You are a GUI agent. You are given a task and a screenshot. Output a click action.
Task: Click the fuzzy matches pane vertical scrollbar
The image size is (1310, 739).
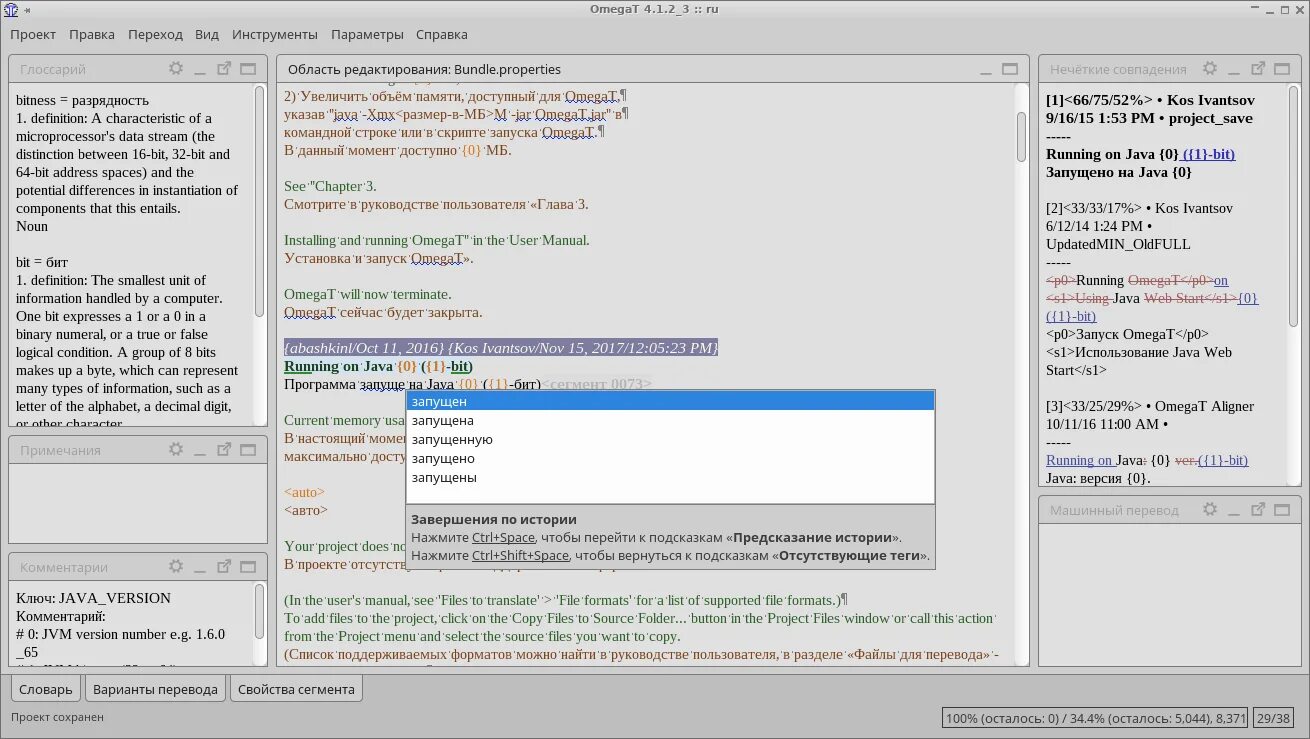click(1293, 205)
